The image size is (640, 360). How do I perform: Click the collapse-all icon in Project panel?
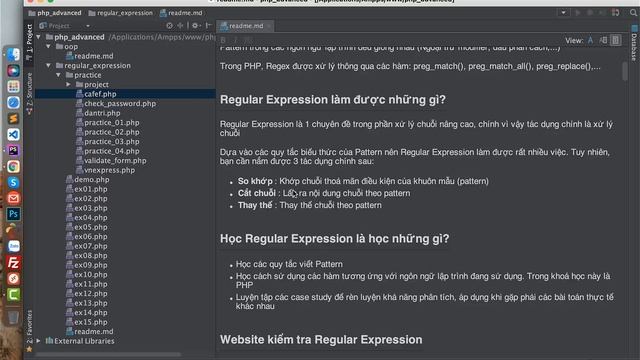coord(180,26)
